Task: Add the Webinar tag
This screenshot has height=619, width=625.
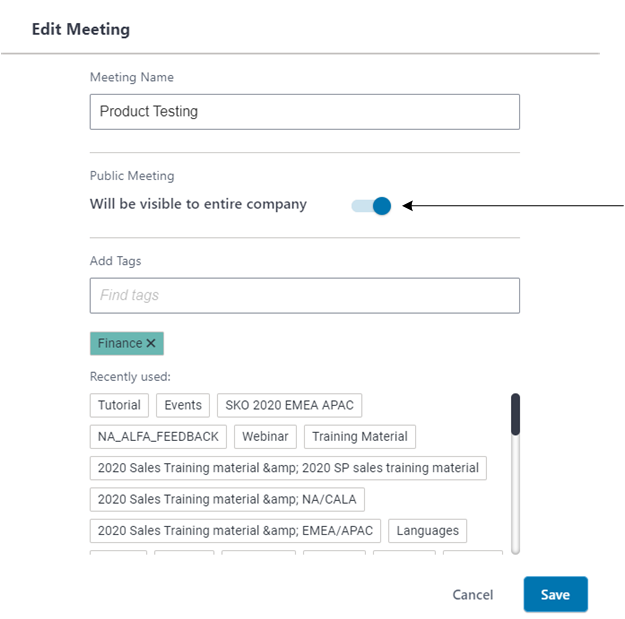Action: 265,437
